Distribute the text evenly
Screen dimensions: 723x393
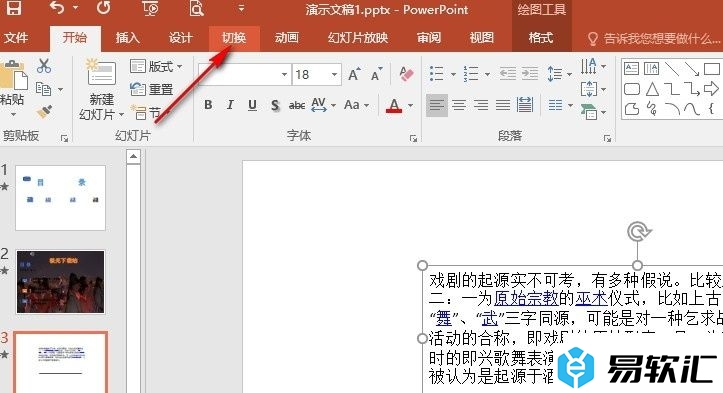point(525,106)
